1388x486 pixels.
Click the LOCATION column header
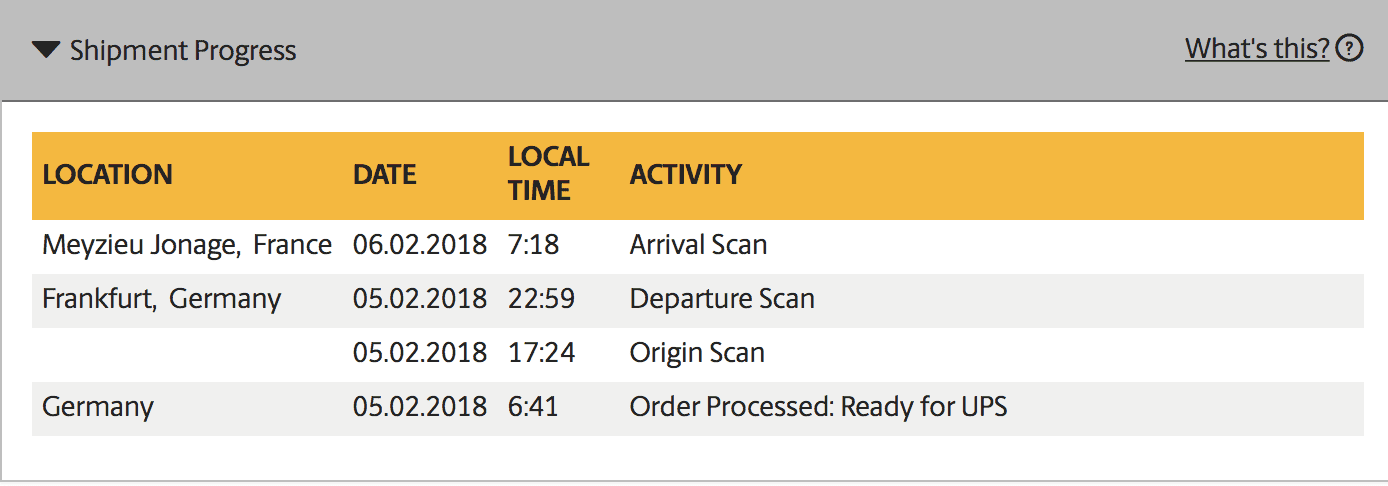pyautogui.click(x=107, y=174)
